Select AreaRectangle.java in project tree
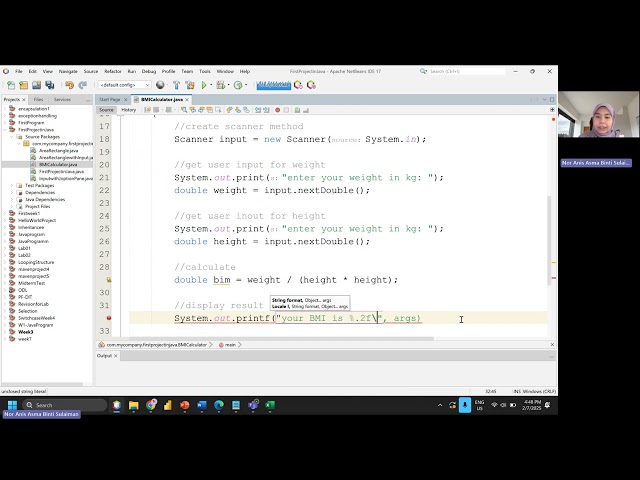The width and height of the screenshot is (640, 480). [x=58, y=151]
